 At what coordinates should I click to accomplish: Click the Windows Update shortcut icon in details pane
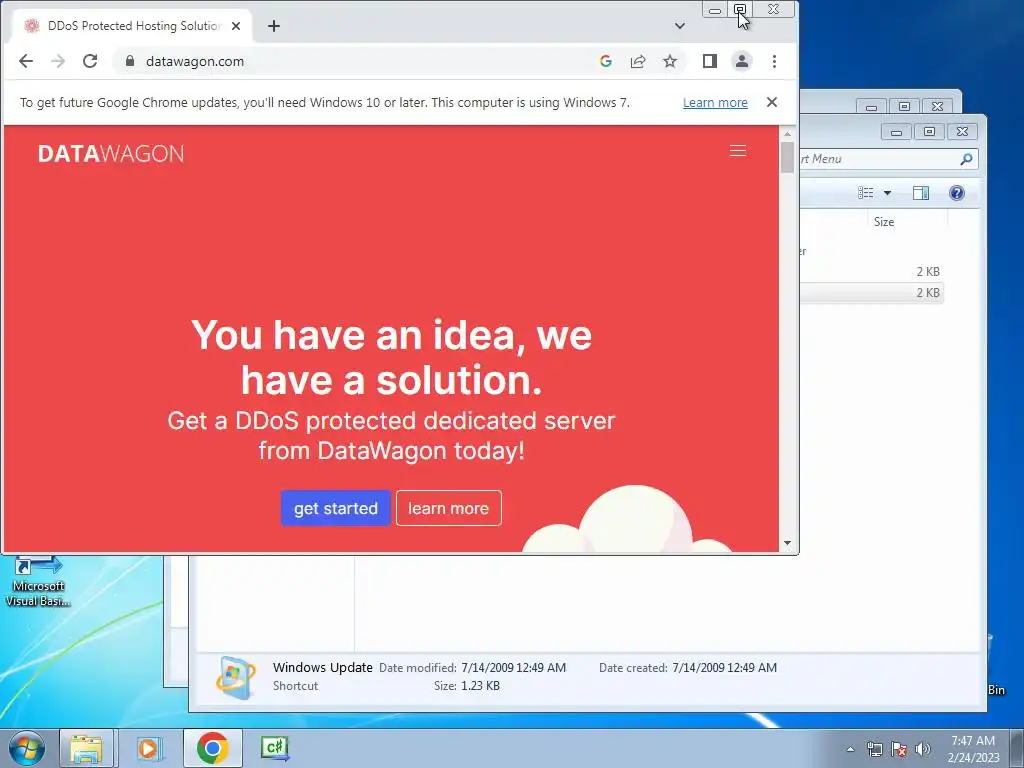pyautogui.click(x=236, y=677)
